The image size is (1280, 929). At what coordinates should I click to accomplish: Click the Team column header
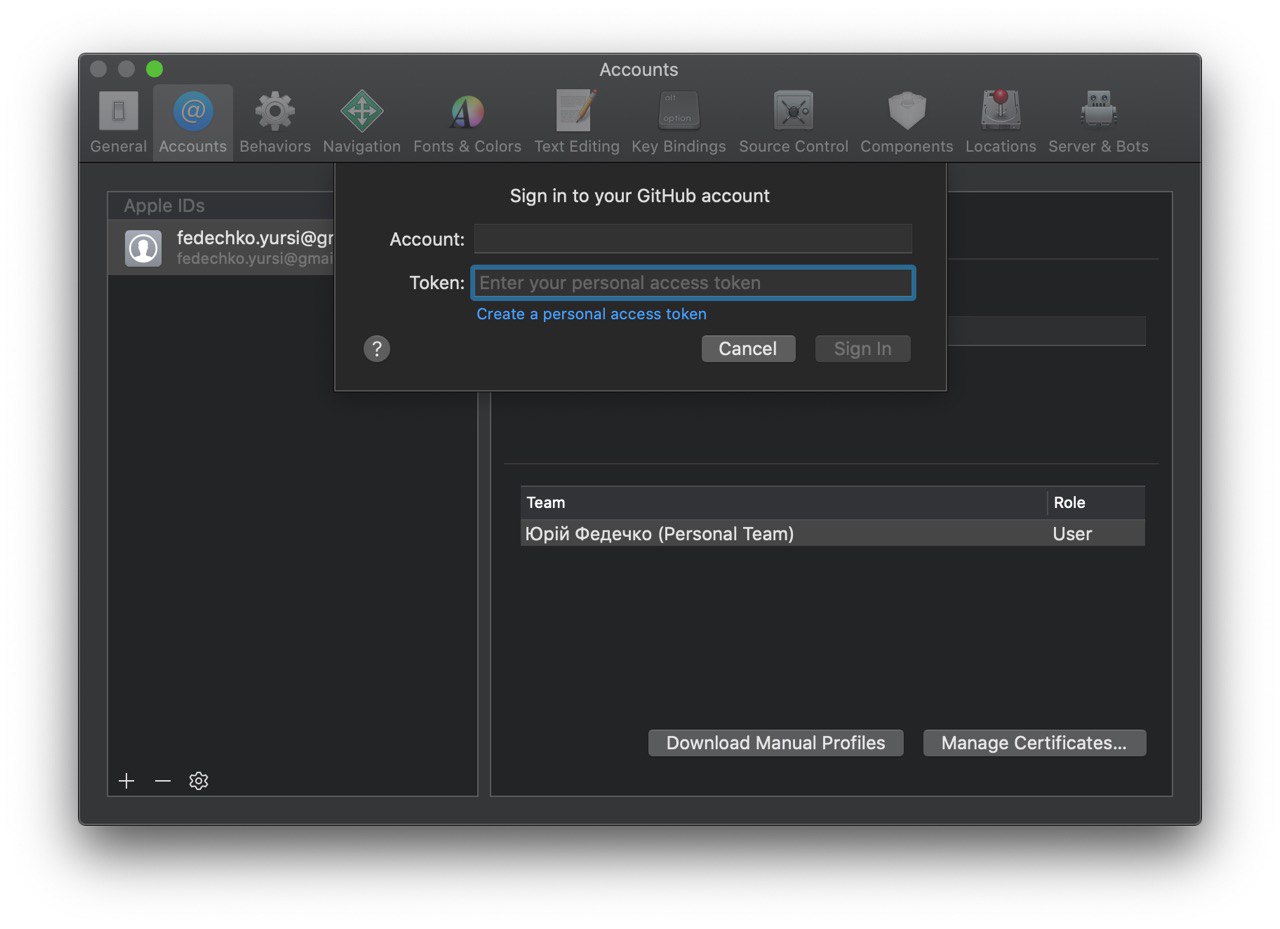pyautogui.click(x=783, y=503)
